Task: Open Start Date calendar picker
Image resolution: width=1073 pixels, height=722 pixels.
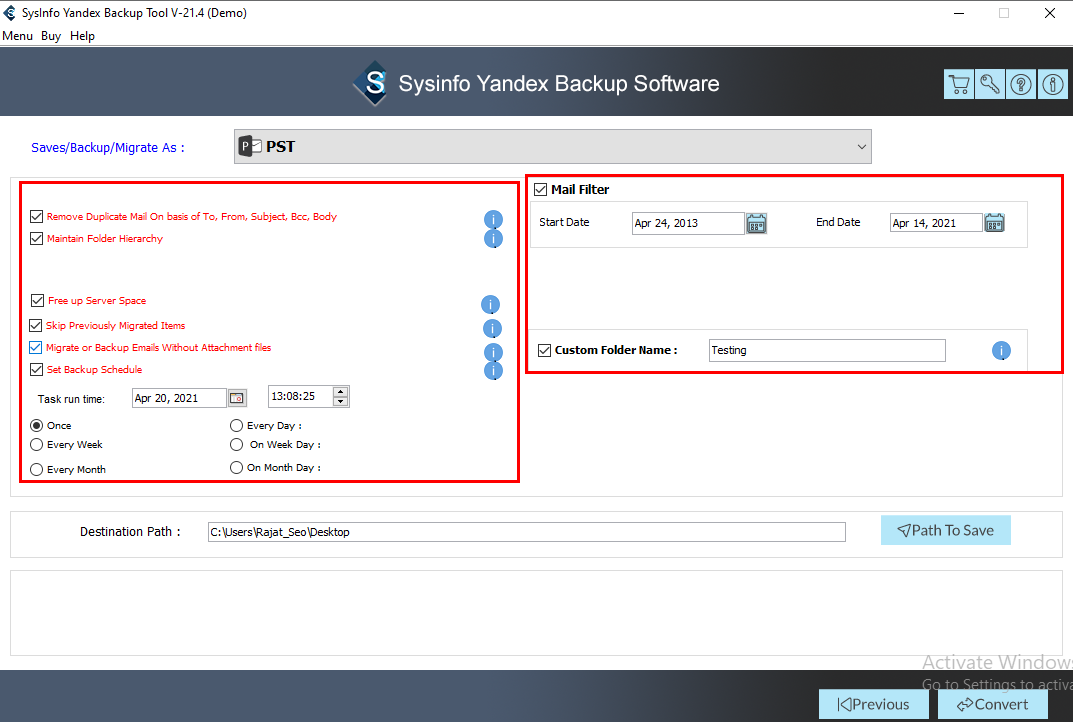Action: coord(756,224)
